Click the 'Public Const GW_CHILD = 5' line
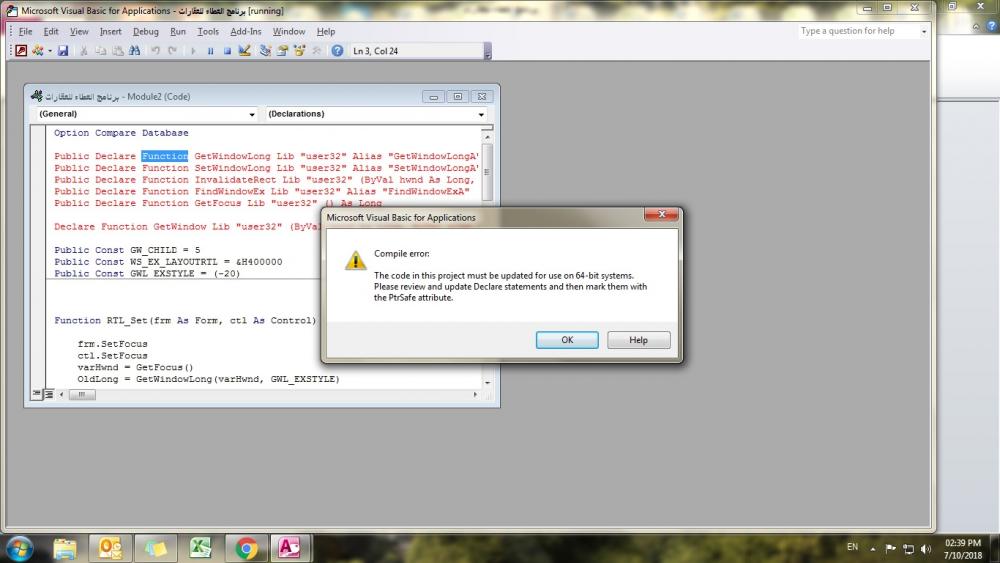This screenshot has height=563, width=1000. click(x=127, y=250)
